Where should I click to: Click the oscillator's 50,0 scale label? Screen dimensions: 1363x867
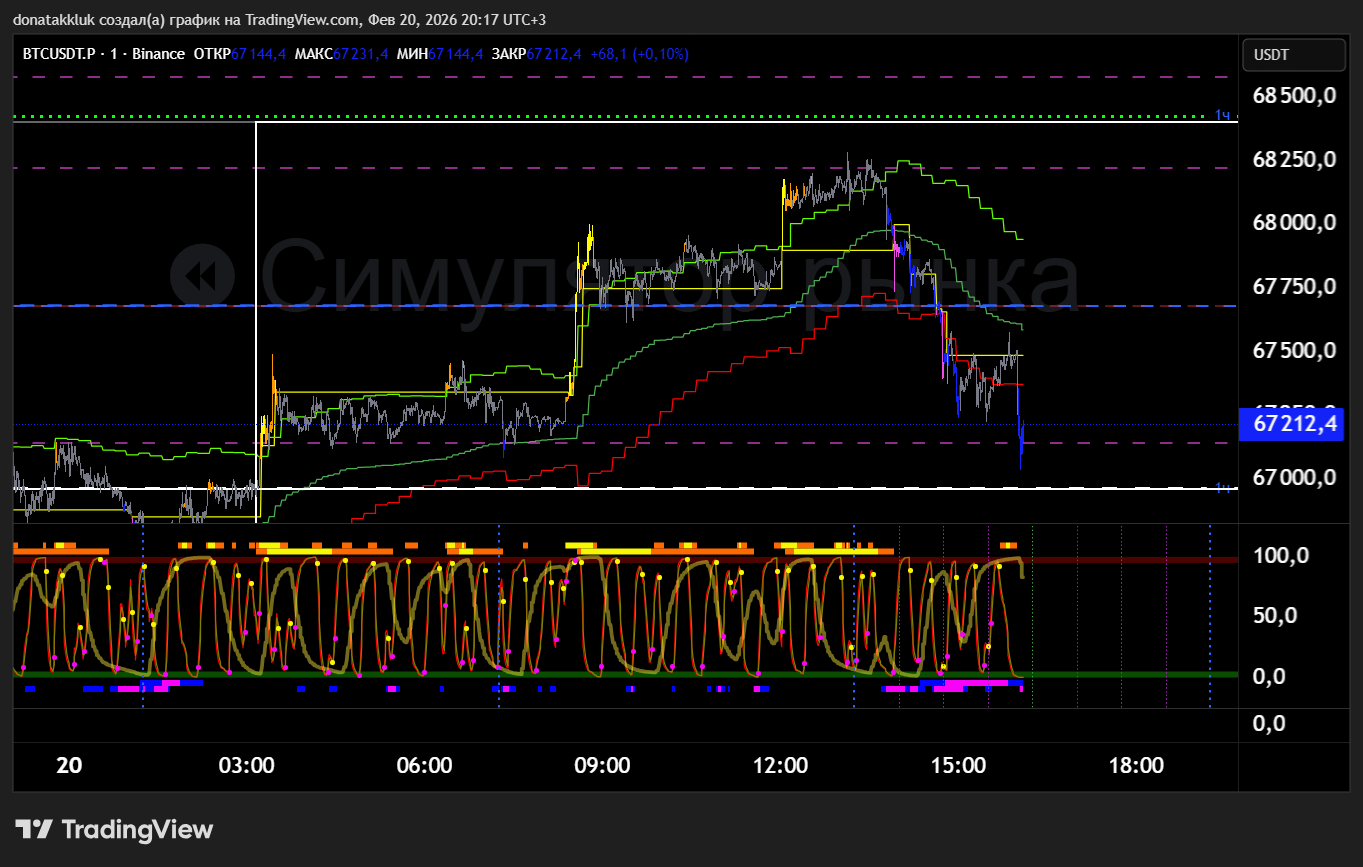pos(1276,615)
